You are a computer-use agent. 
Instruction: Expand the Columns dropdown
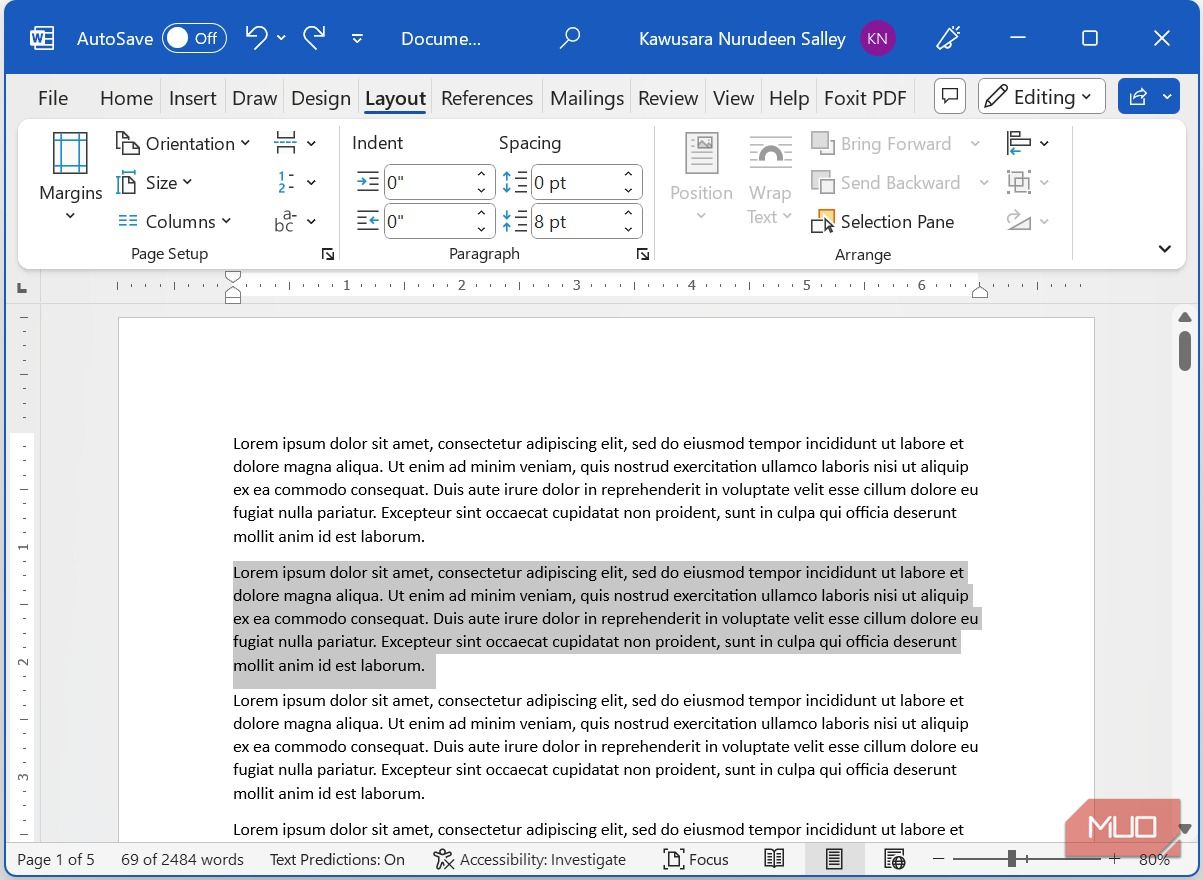[175, 221]
